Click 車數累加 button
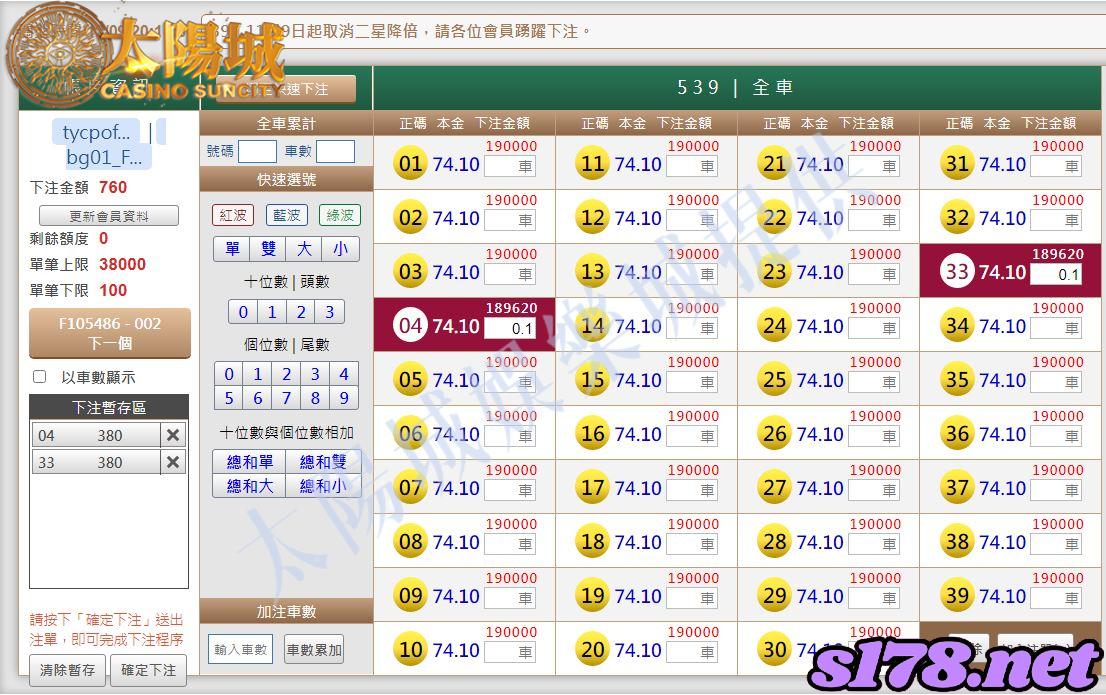Viewport: 1106px width, 695px height. 314,650
